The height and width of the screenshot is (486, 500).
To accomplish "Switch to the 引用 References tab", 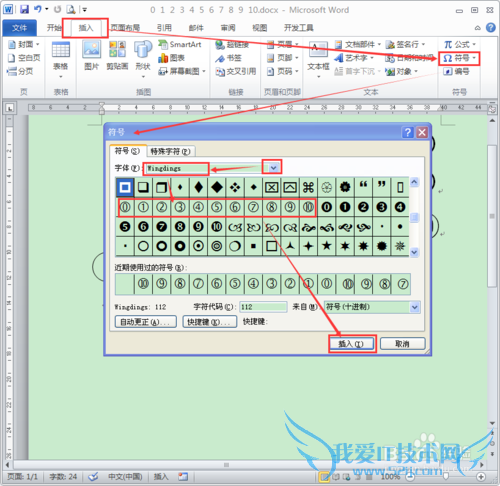I will tap(164, 28).
